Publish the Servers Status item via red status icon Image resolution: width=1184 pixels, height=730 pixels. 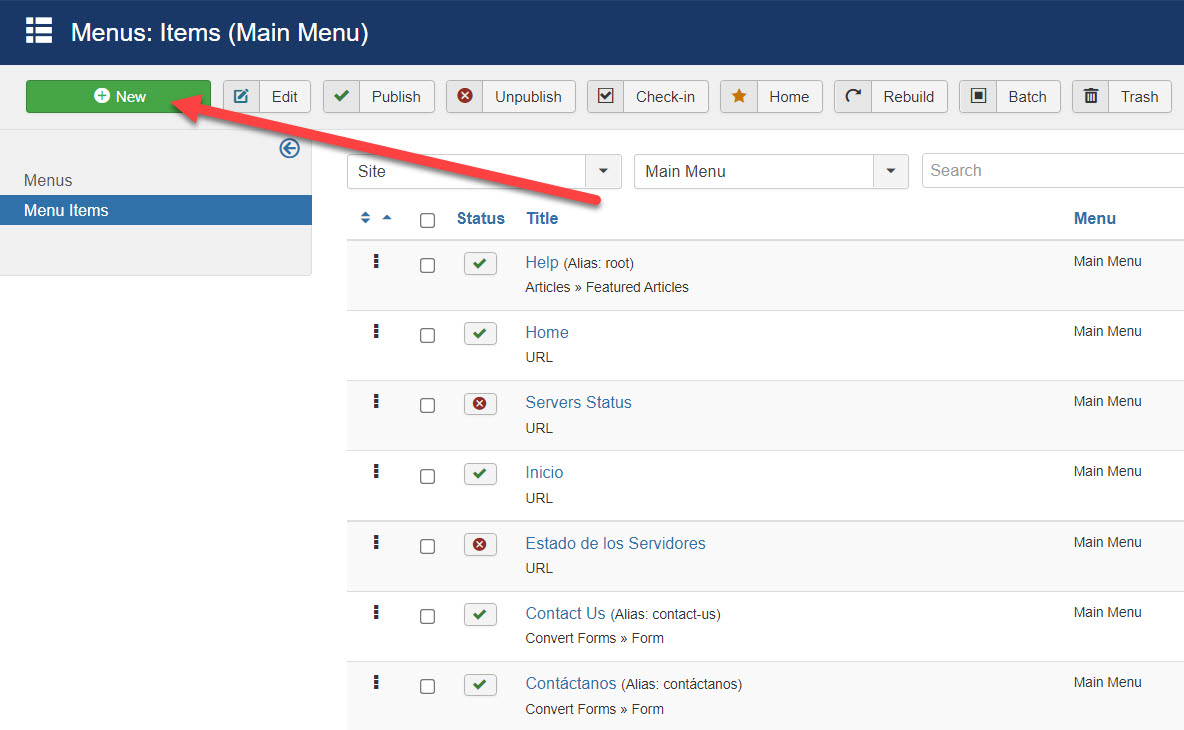[x=480, y=404]
